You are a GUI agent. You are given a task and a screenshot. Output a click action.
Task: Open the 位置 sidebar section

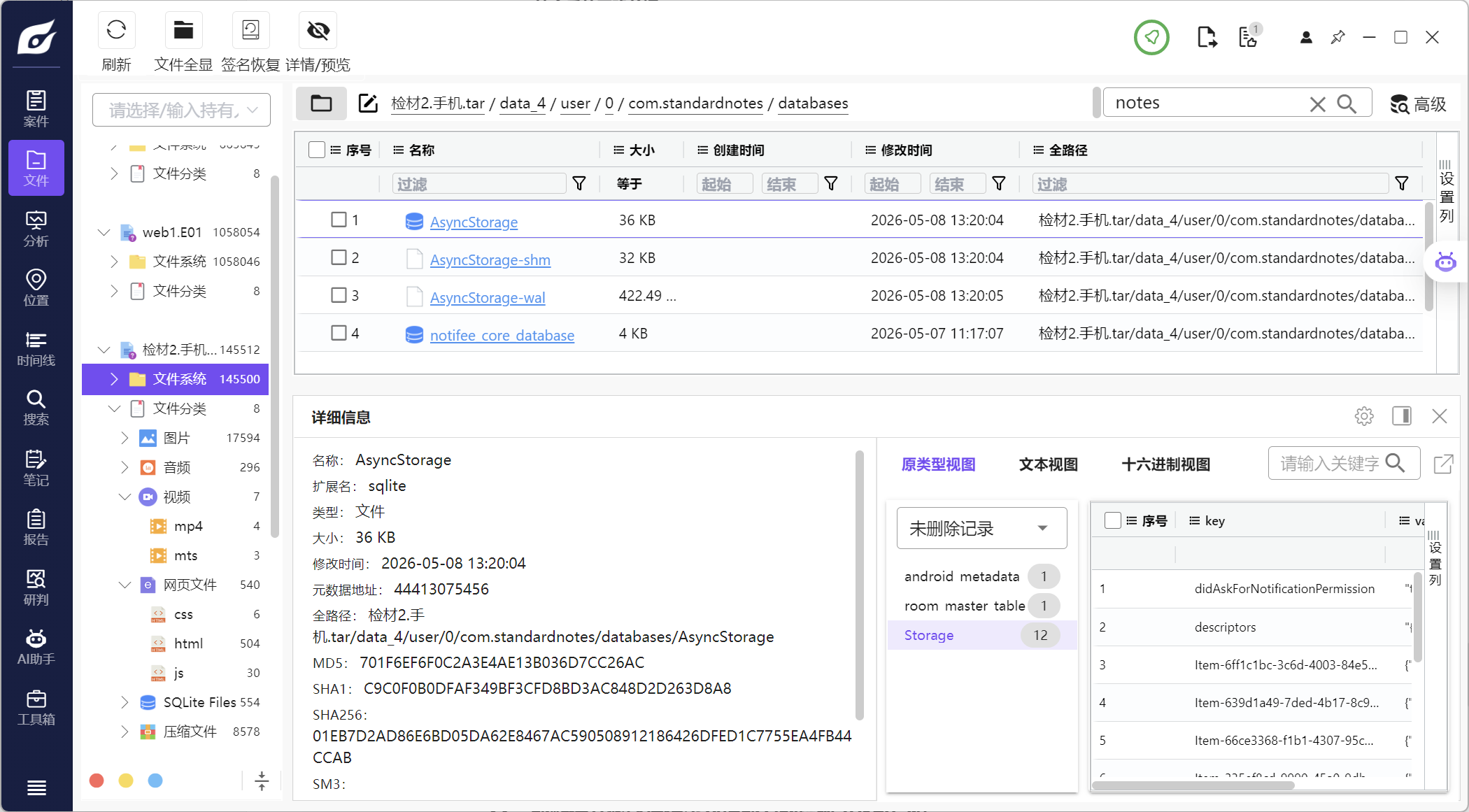pos(36,288)
